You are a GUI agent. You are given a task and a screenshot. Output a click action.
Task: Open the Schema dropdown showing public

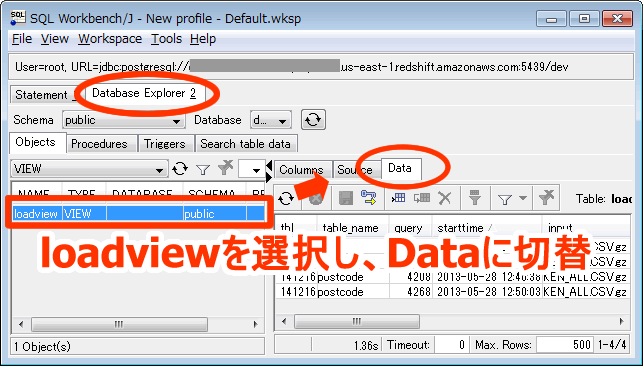(x=123, y=120)
